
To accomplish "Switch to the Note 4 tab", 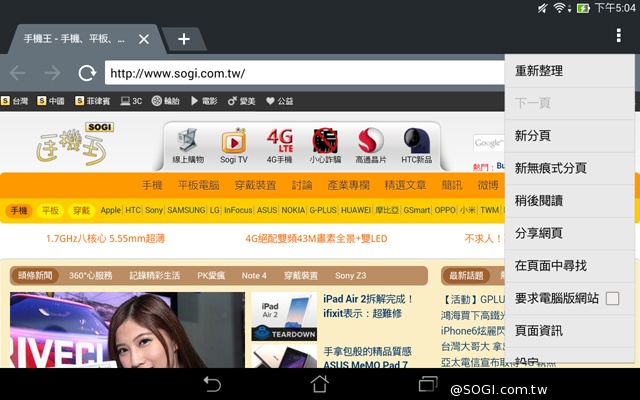I will click(254, 276).
